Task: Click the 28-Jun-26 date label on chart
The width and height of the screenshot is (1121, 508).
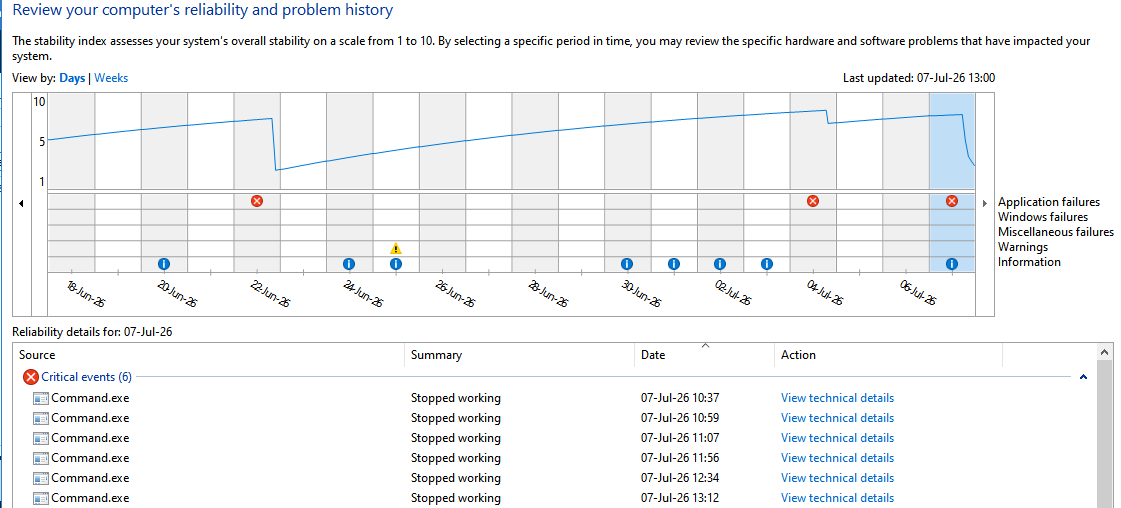Action: click(548, 294)
